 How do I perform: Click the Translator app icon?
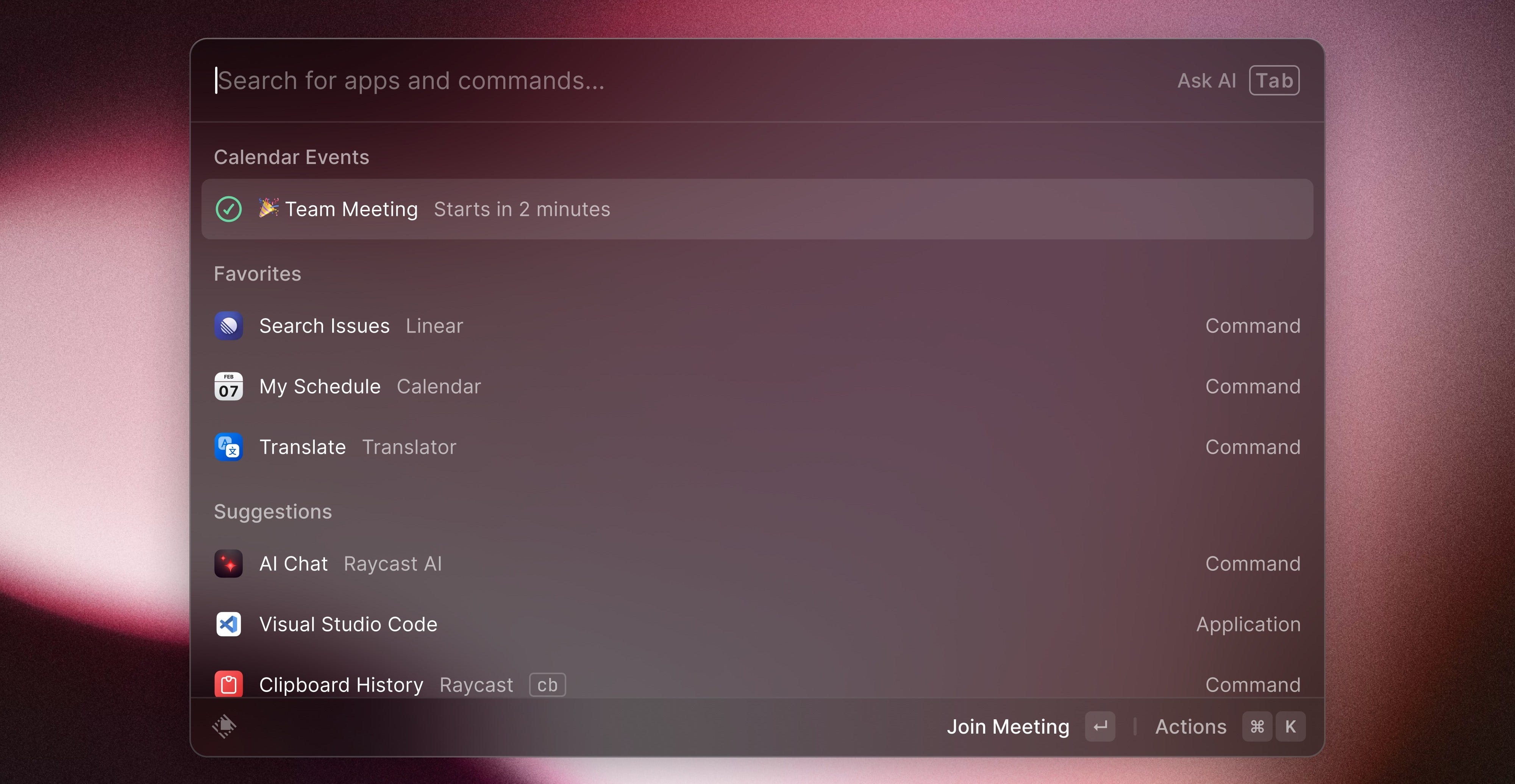click(x=228, y=447)
